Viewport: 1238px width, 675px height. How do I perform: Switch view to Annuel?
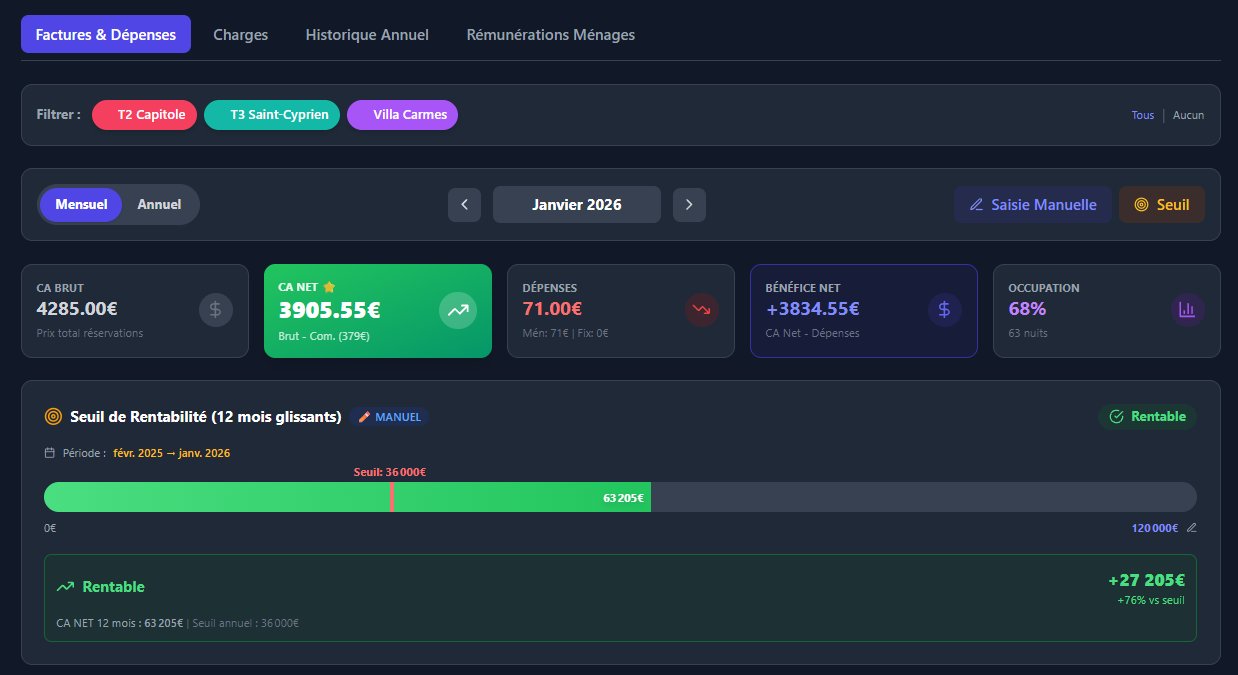[x=159, y=204]
